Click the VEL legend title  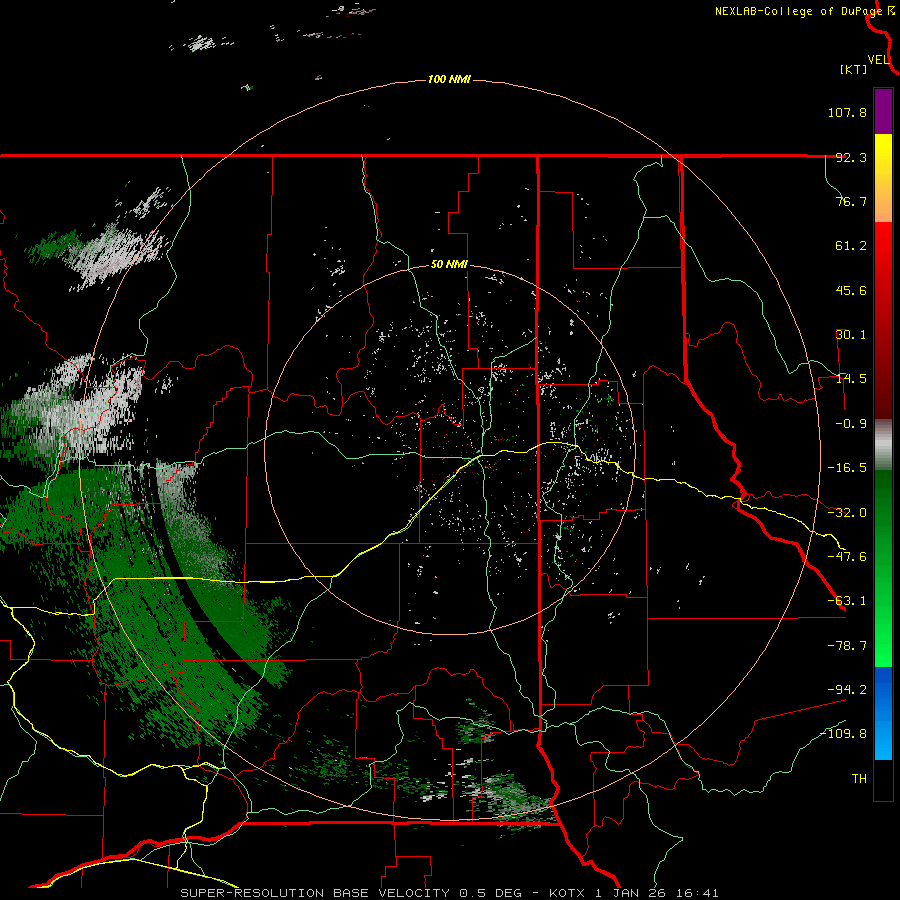point(878,60)
